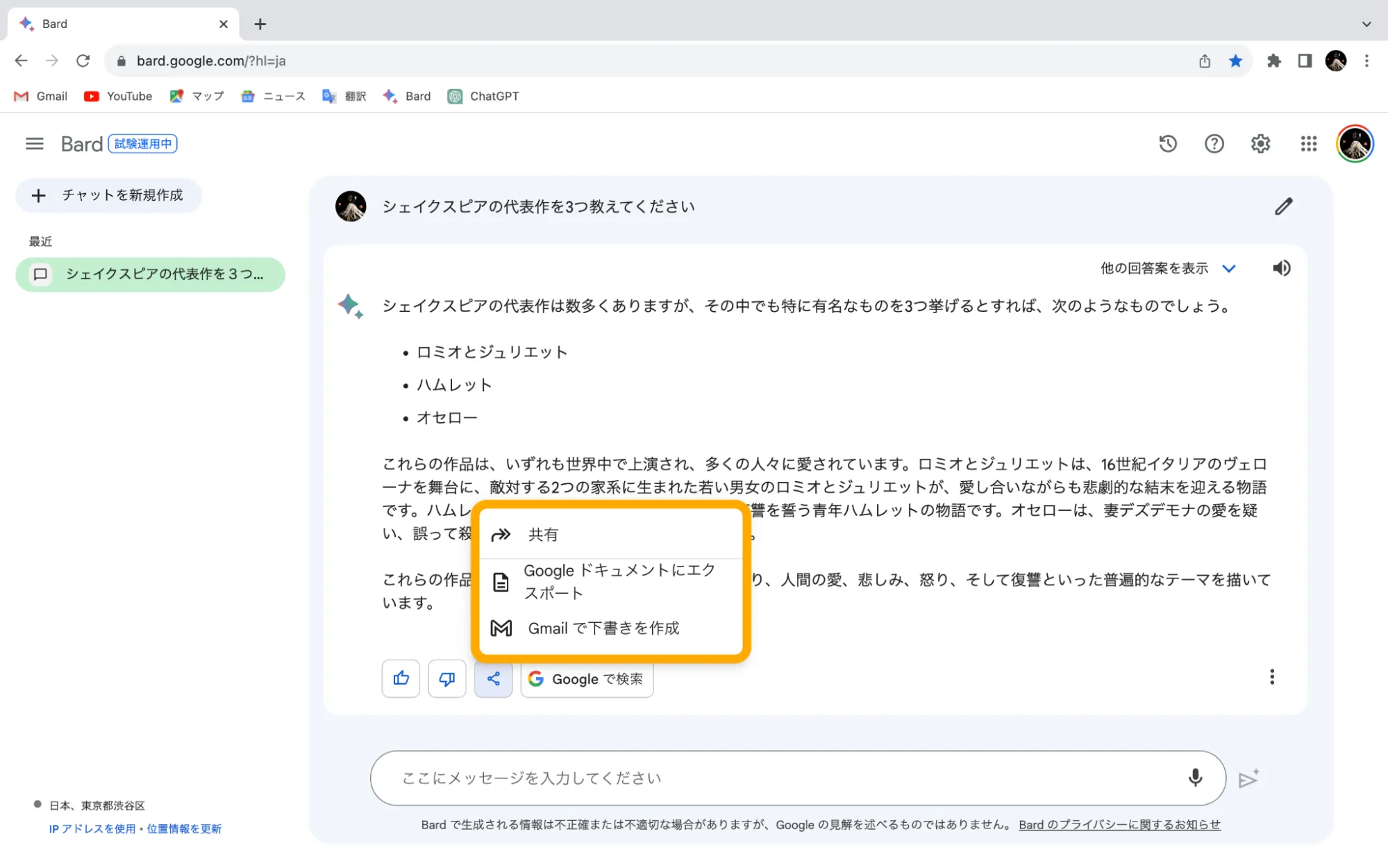Listen to the response with speaker icon
Screen dimensions: 1388x868
click(x=1281, y=268)
